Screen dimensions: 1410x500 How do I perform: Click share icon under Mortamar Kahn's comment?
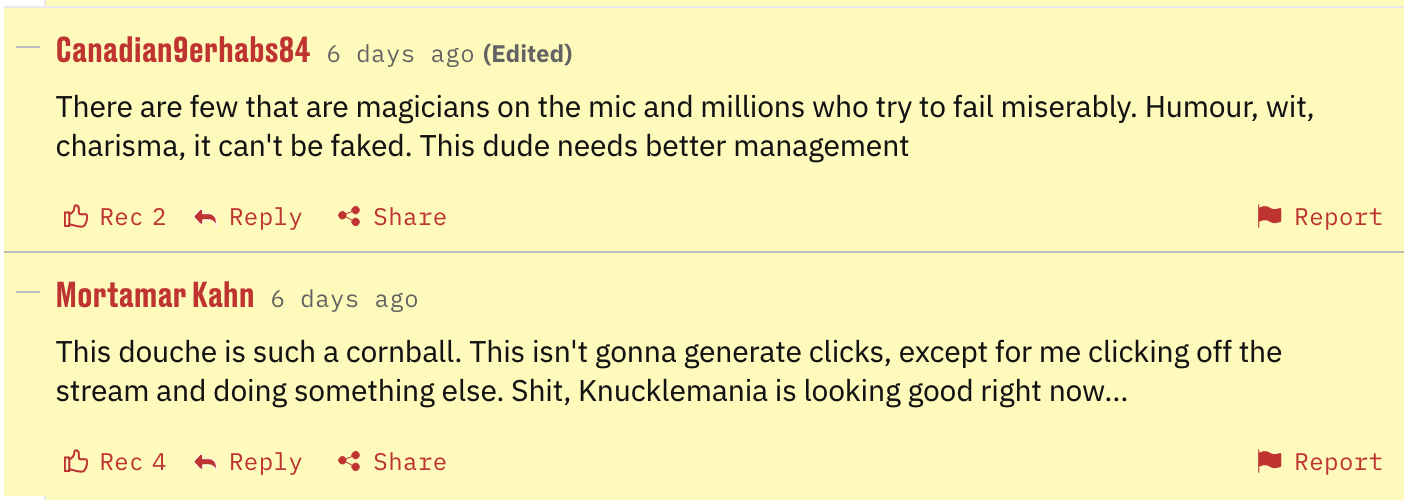[x=349, y=462]
